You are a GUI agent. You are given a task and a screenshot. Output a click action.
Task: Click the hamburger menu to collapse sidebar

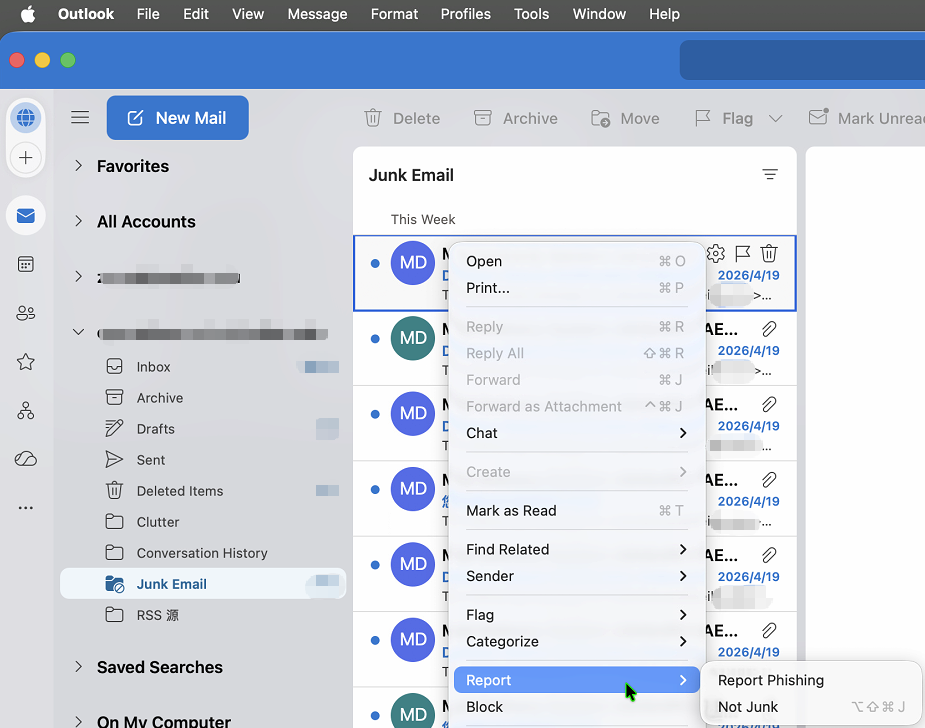pyautogui.click(x=80, y=118)
